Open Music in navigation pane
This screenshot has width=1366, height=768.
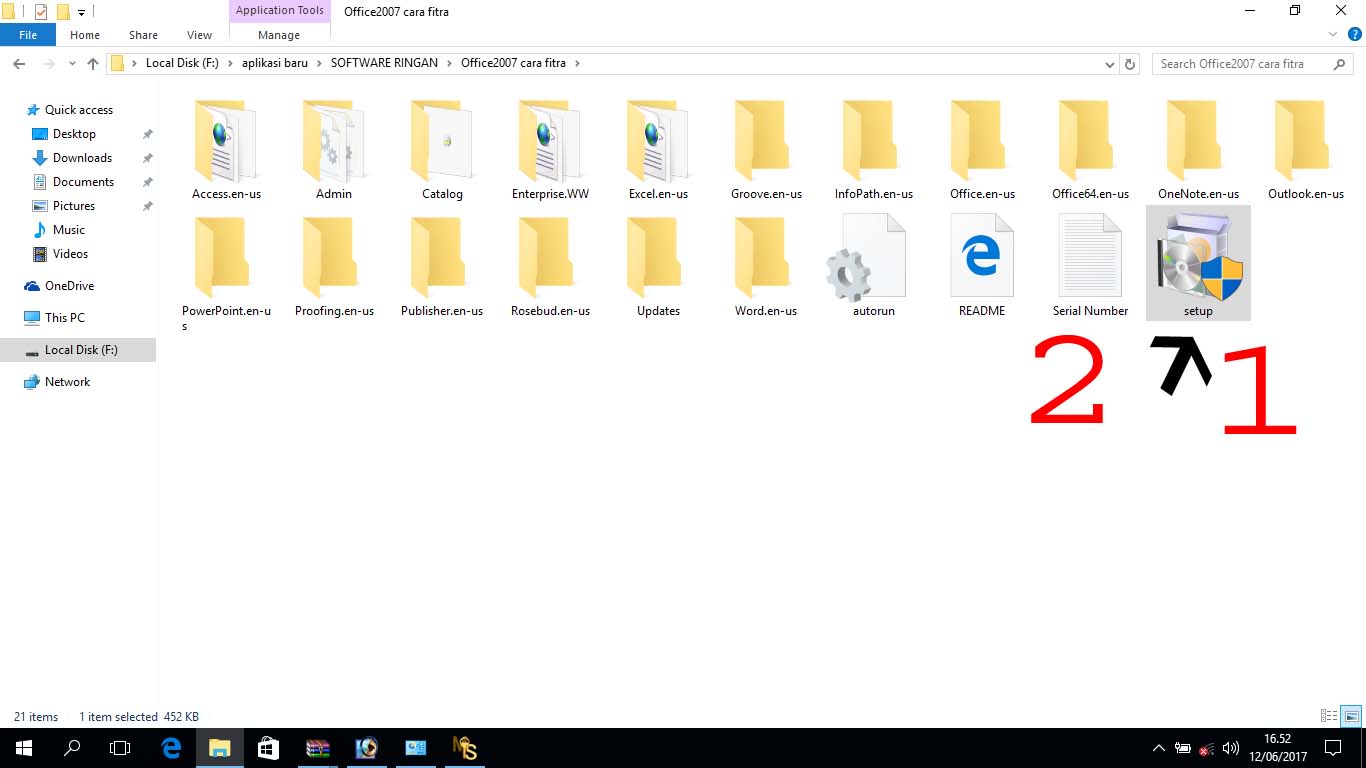point(69,230)
